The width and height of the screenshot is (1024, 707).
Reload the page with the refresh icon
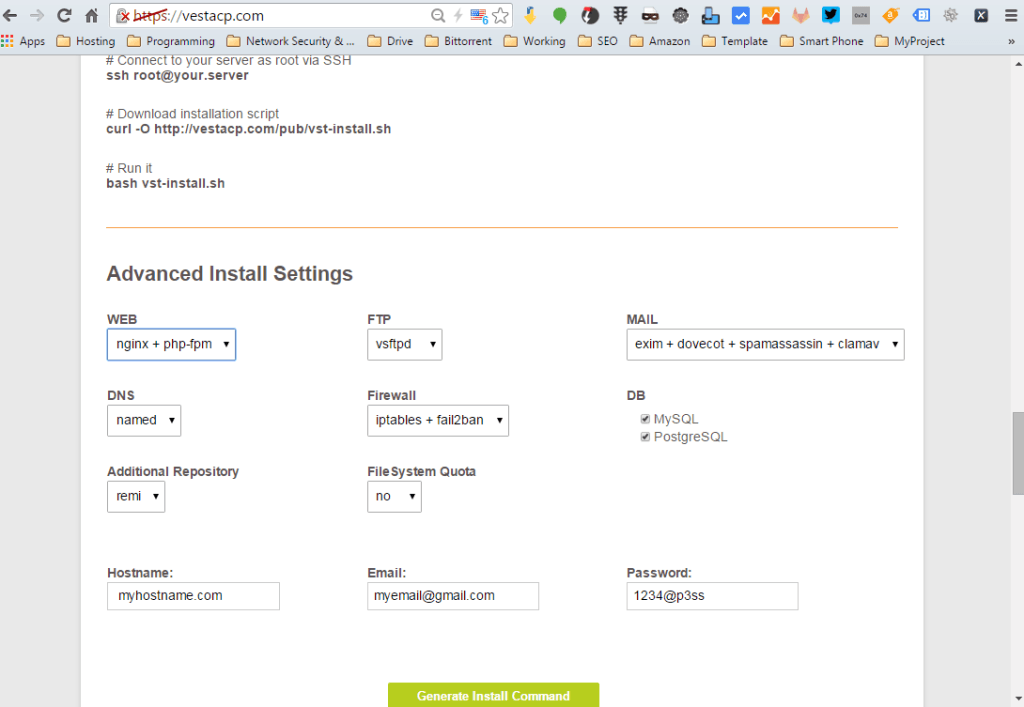64,15
